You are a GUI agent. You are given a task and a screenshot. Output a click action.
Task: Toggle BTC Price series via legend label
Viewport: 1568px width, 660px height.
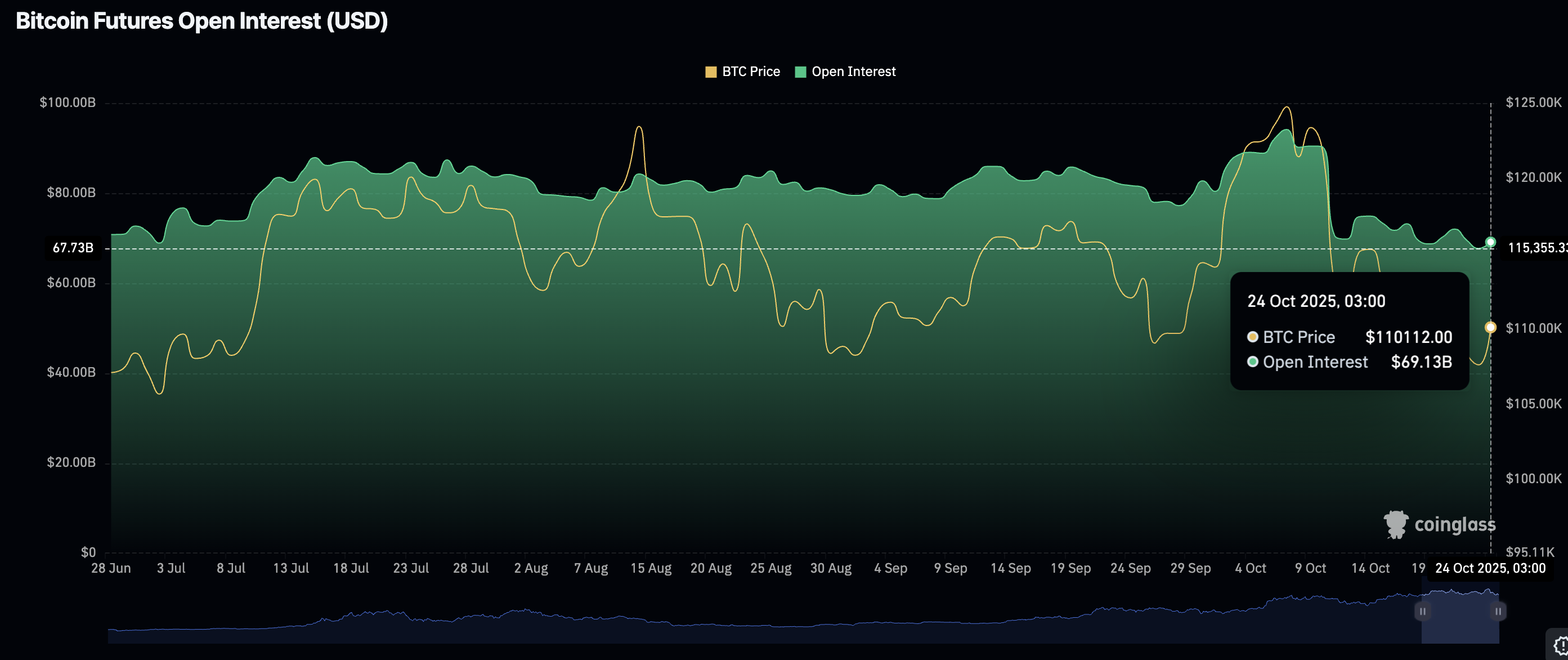[751, 72]
